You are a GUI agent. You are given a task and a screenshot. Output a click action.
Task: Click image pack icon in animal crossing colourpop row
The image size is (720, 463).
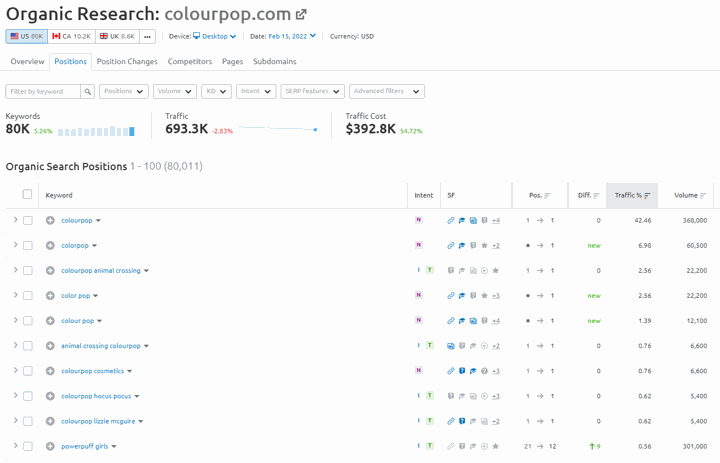(x=451, y=346)
